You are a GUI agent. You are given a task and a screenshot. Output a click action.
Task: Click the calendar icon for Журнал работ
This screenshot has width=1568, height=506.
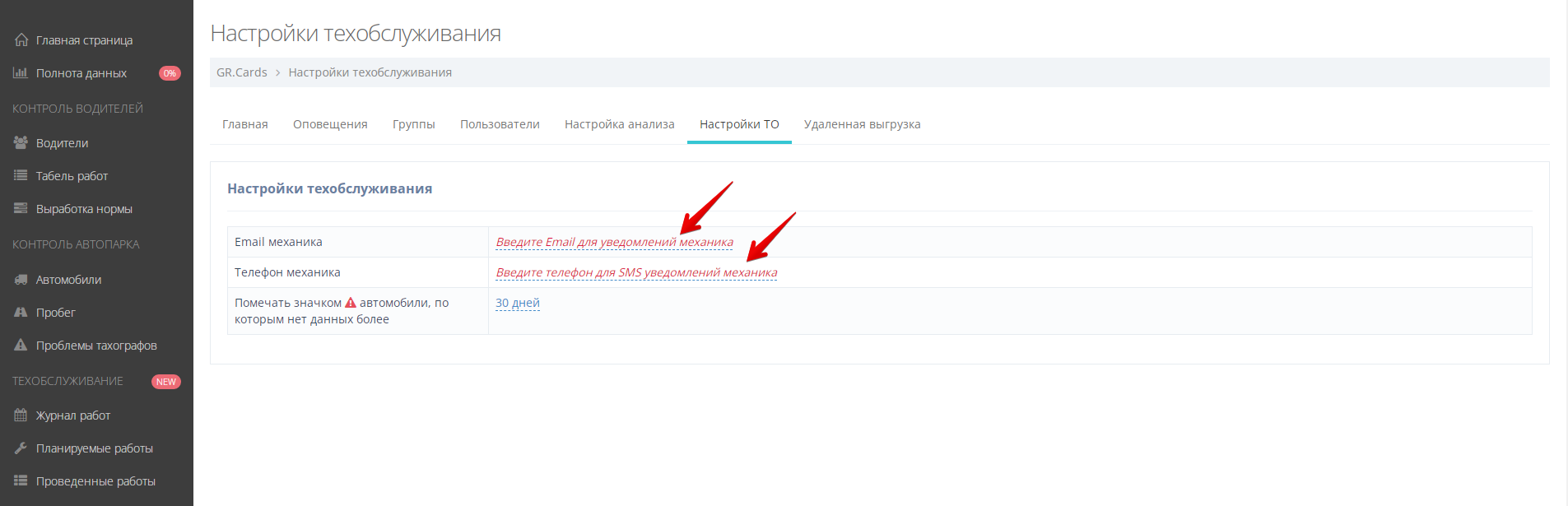point(21,415)
